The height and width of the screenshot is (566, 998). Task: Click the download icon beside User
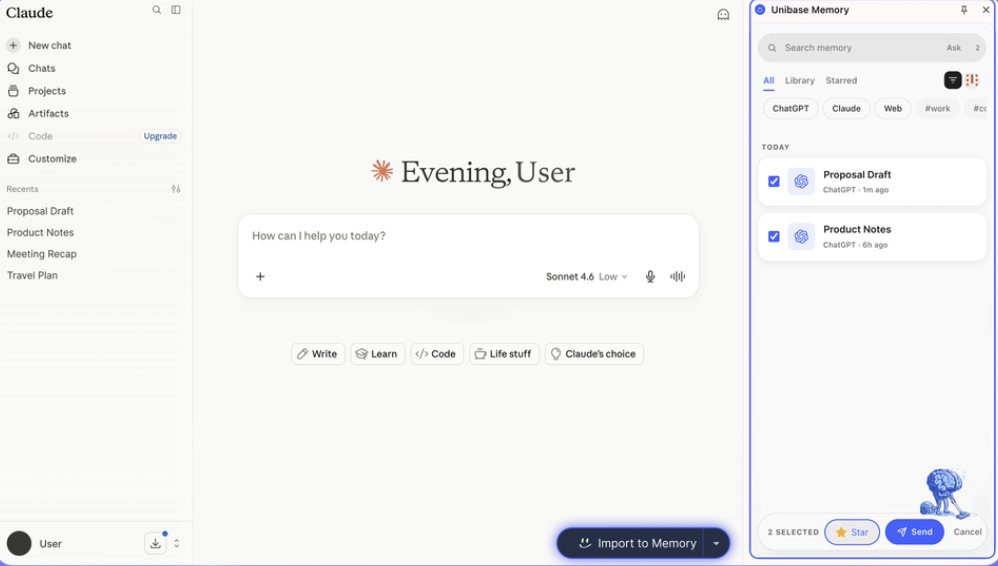click(x=155, y=543)
